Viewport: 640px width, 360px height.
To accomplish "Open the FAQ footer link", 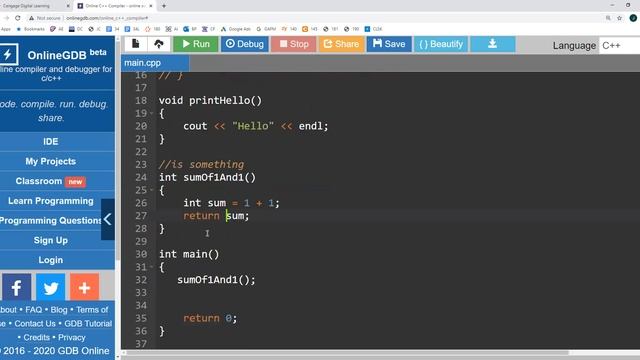I will pyautogui.click(x=33, y=310).
